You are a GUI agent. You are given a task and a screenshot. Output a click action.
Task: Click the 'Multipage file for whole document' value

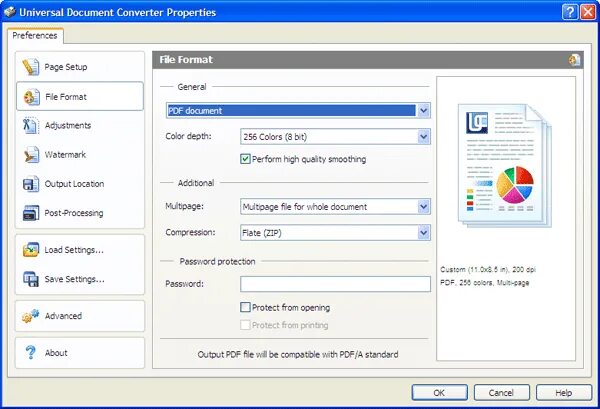pos(305,207)
